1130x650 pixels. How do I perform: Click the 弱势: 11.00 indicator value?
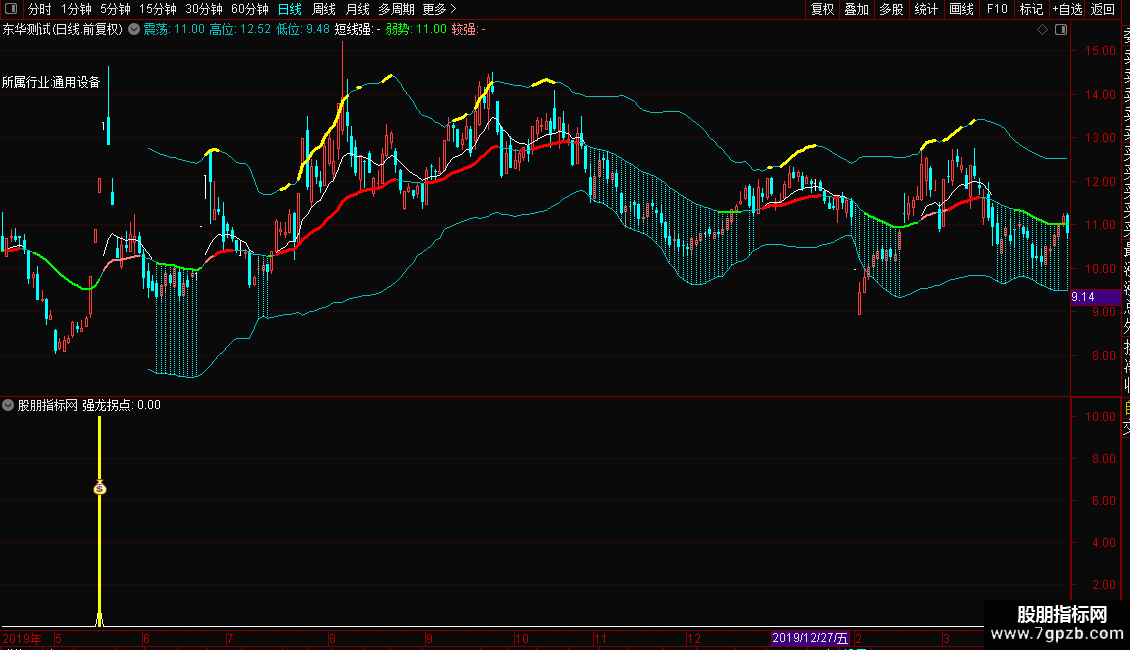[x=416, y=30]
